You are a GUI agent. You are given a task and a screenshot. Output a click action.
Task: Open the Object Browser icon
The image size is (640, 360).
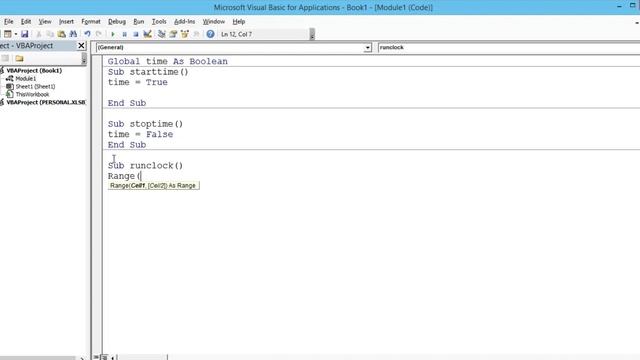click(184, 34)
